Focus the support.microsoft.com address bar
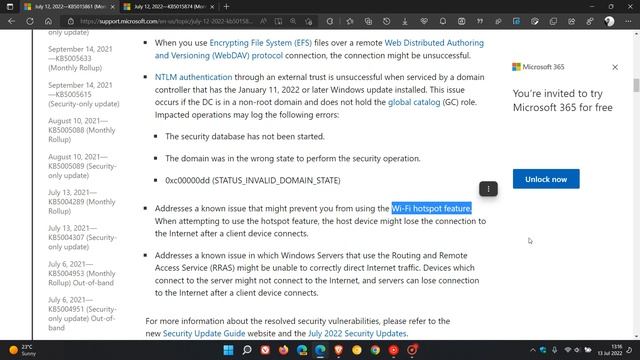Image resolution: width=640 pixels, height=360 pixels. [165, 21]
